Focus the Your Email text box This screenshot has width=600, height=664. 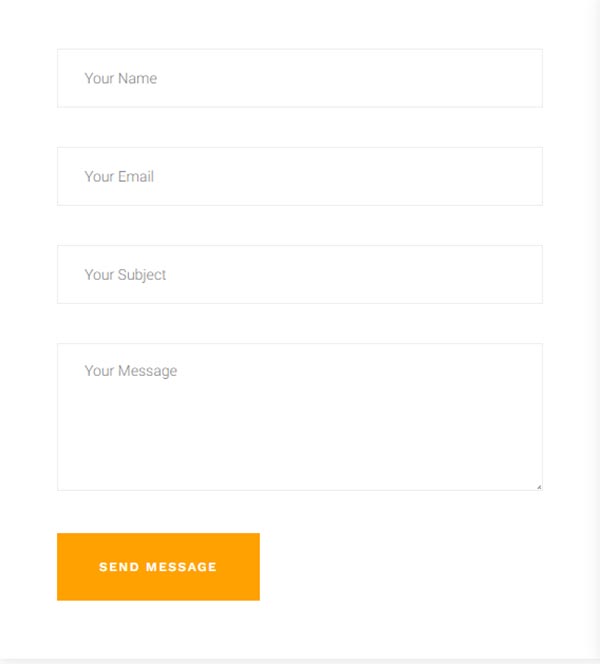[300, 176]
